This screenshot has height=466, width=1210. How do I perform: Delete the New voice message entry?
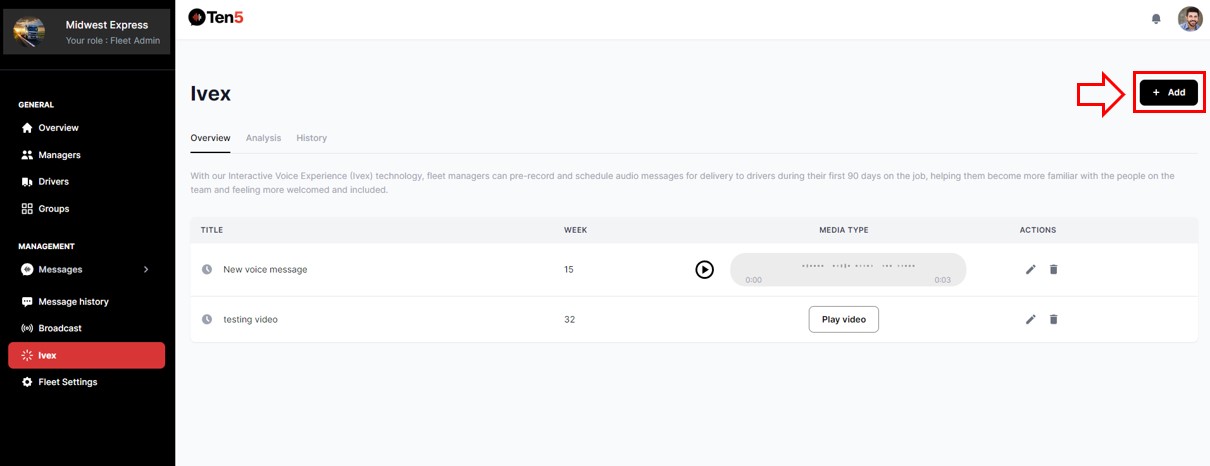(x=1053, y=269)
